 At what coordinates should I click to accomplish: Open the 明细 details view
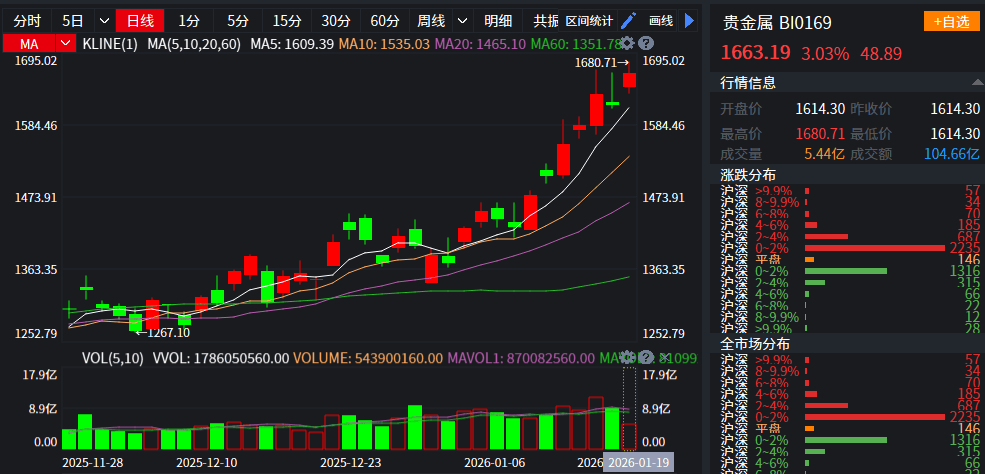(498, 20)
